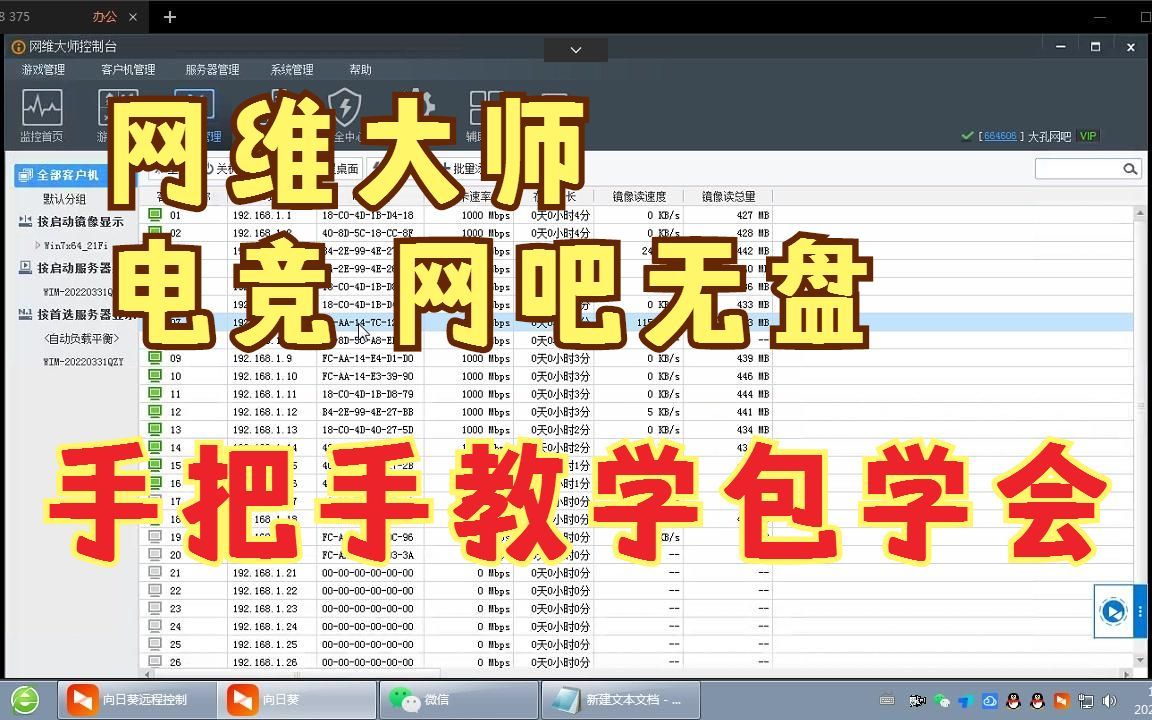Click the gray monitor icon for client 25

point(155,644)
